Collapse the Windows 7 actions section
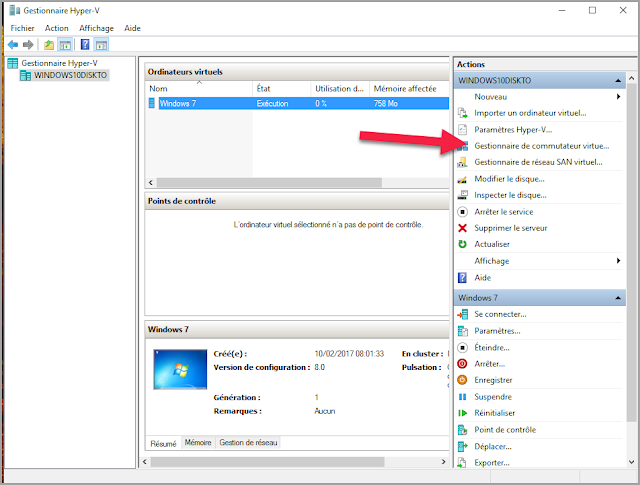 click(618, 298)
